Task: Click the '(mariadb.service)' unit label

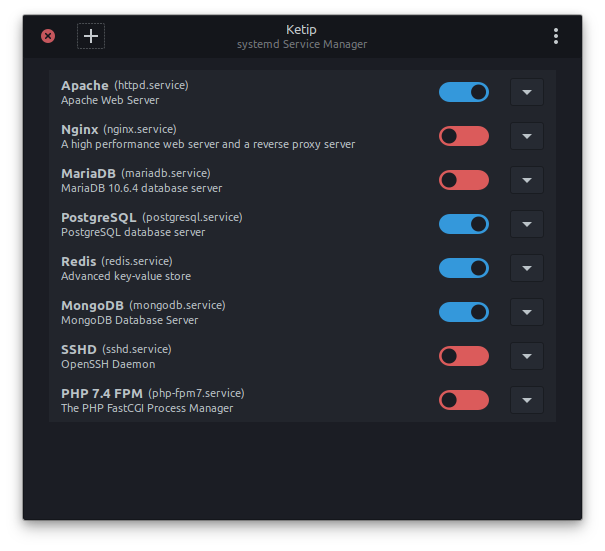Action: (x=166, y=173)
